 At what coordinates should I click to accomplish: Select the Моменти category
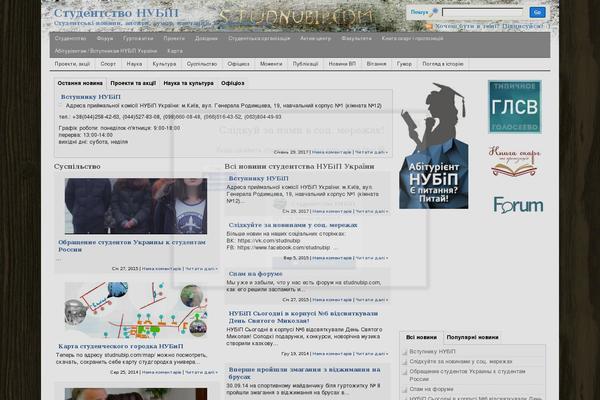(x=271, y=64)
